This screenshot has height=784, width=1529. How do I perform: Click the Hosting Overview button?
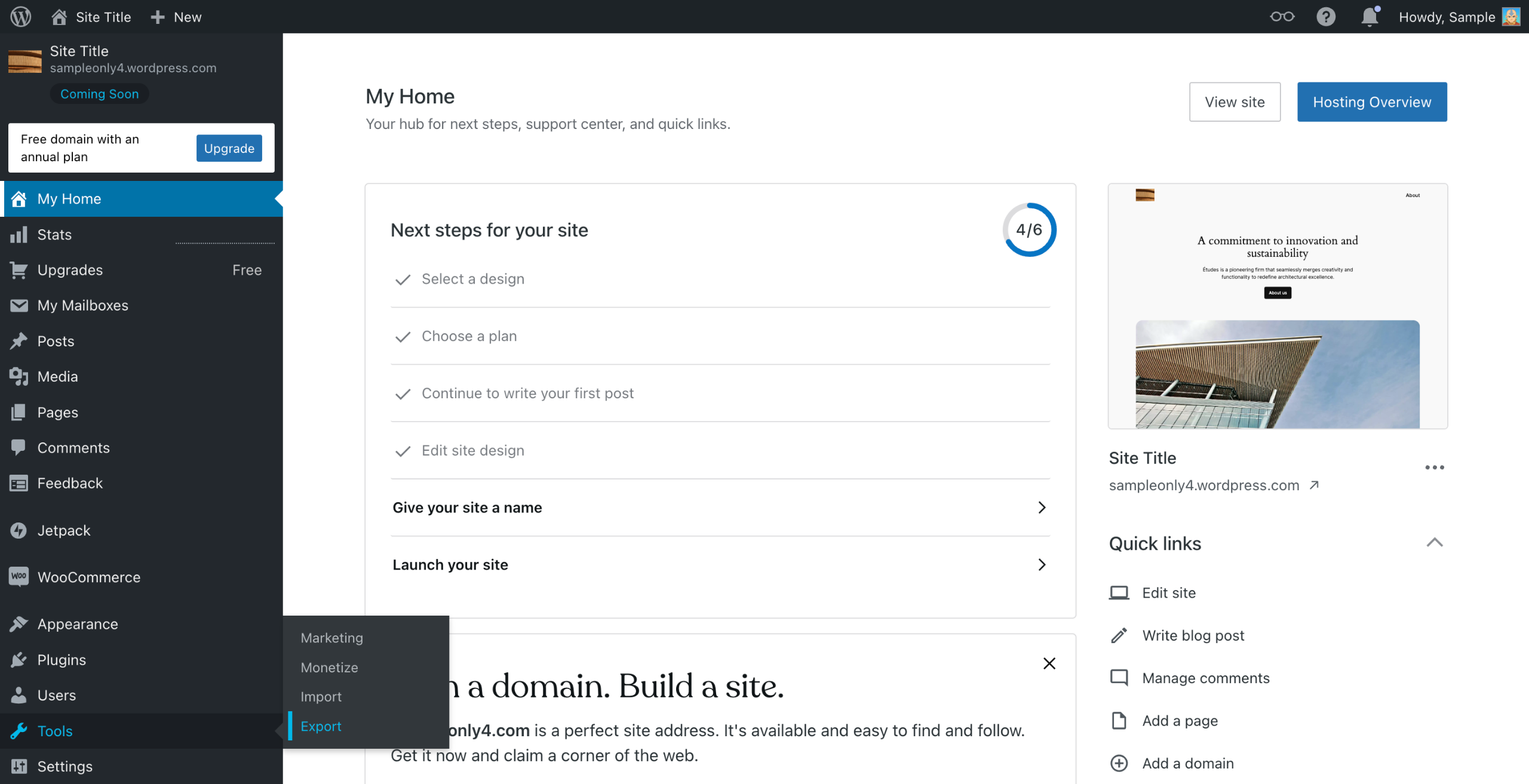pyautogui.click(x=1371, y=102)
